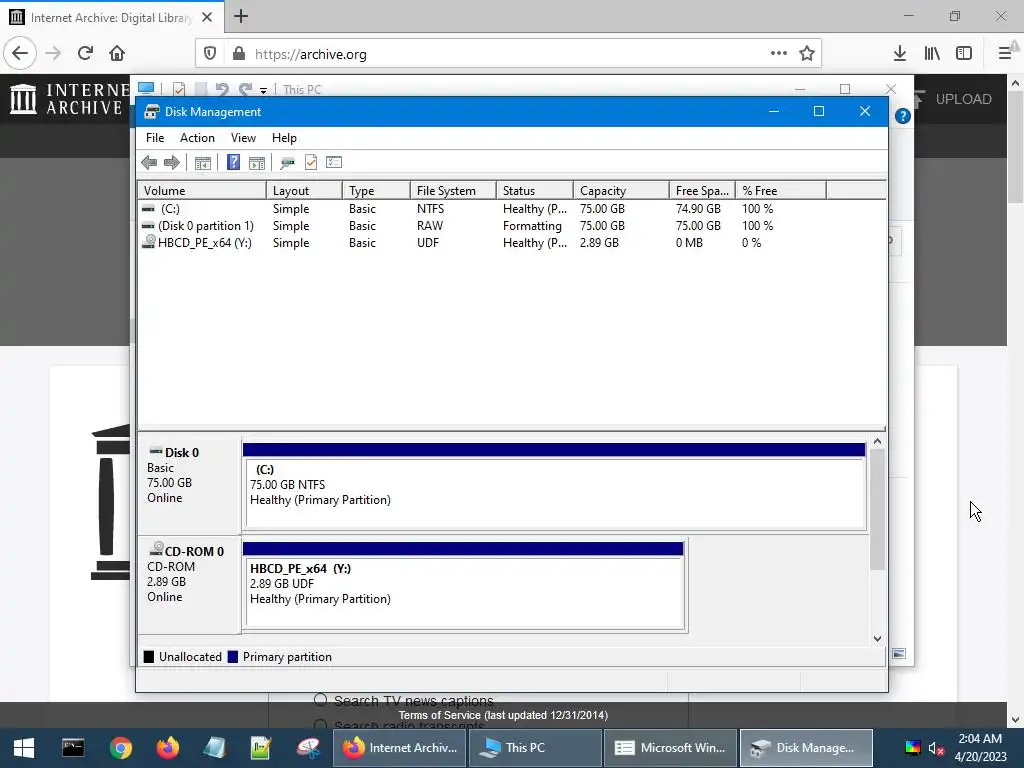This screenshot has width=1024, height=768.
Task: Open the File menu in Disk Management
Action: tap(155, 138)
